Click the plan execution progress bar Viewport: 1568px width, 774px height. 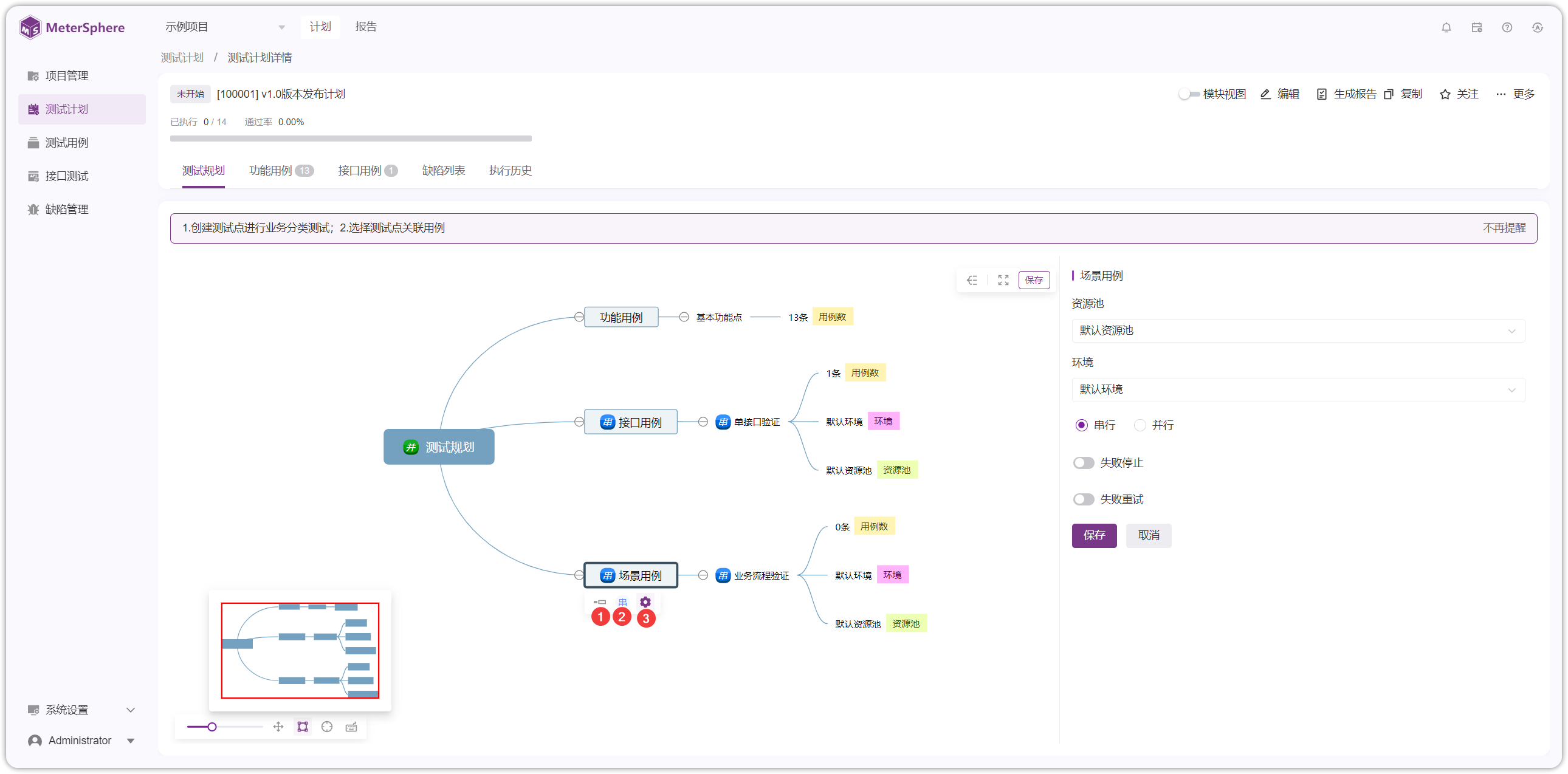tap(351, 139)
